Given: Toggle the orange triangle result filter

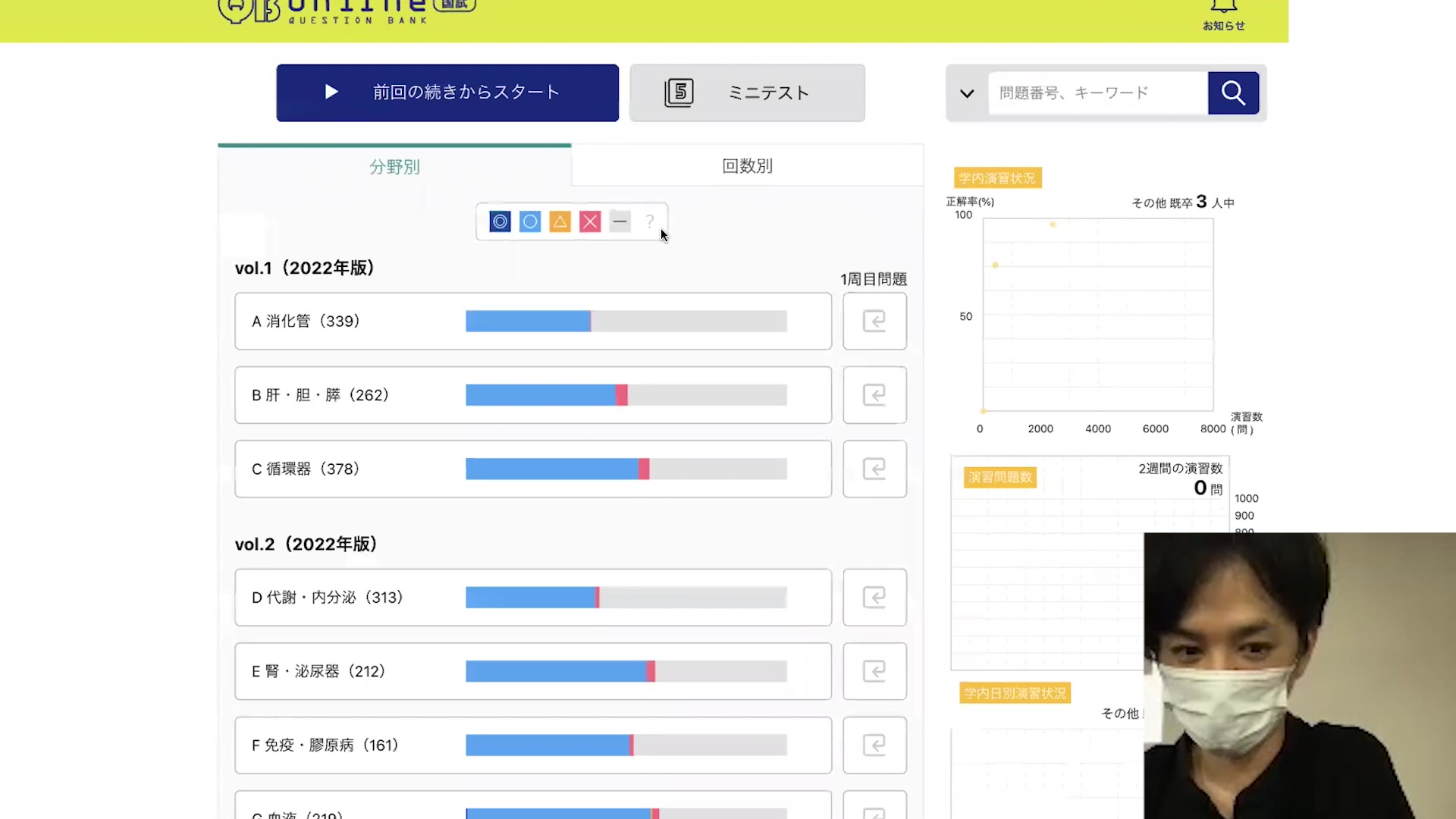Looking at the screenshot, I should 560,221.
